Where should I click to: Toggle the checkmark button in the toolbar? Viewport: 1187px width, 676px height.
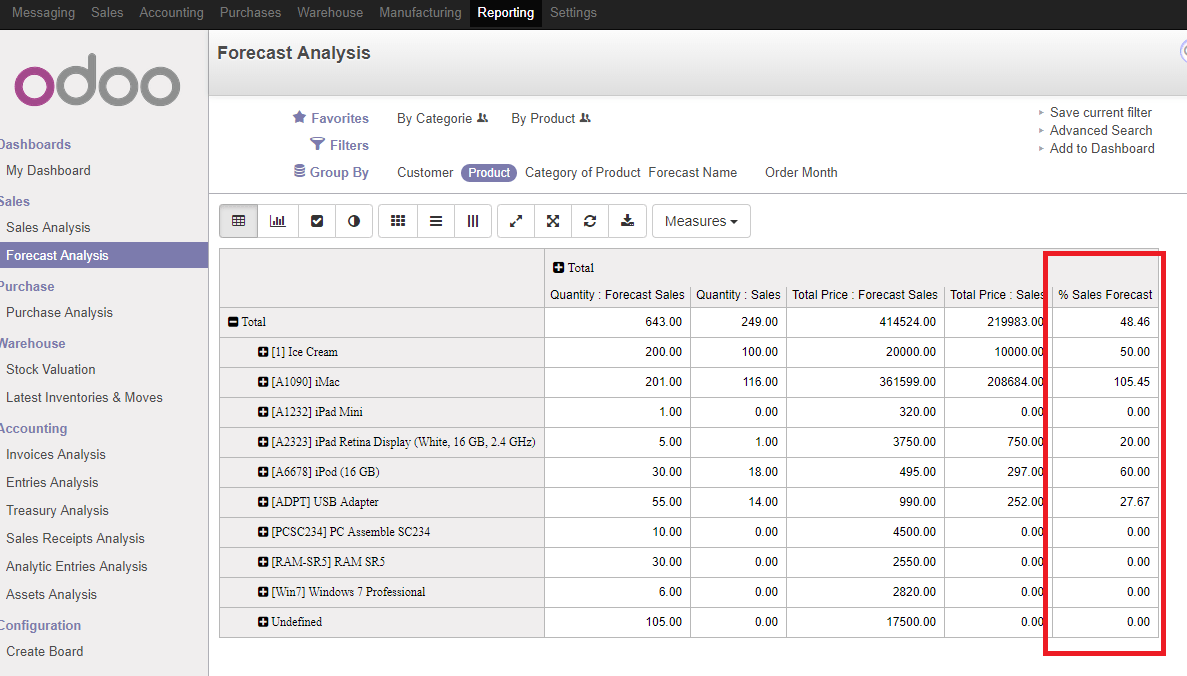click(317, 221)
